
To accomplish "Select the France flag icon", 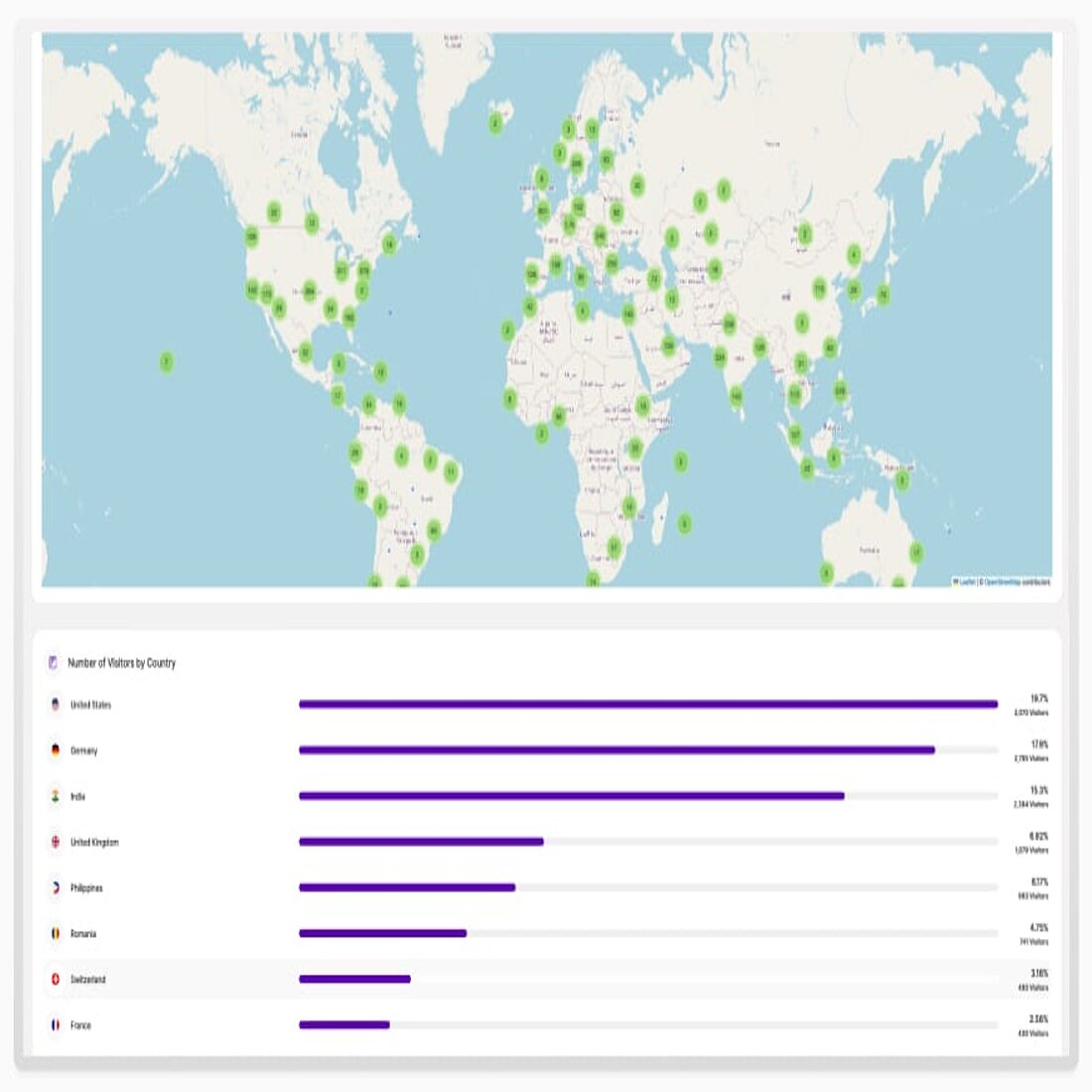I will (x=56, y=1024).
